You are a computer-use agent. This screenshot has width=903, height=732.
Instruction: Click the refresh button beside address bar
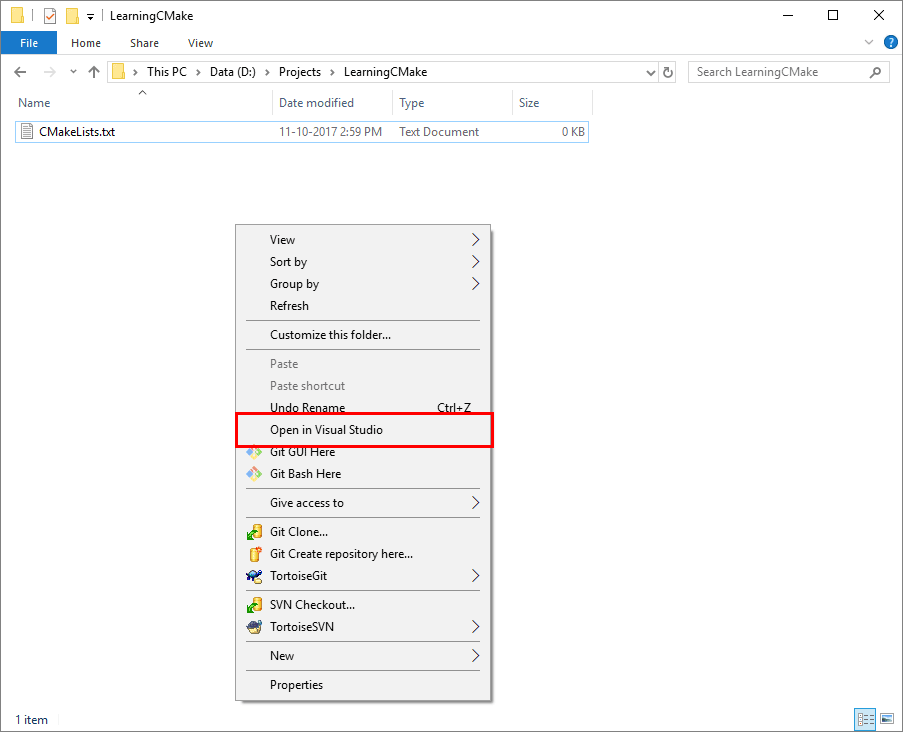tap(668, 73)
